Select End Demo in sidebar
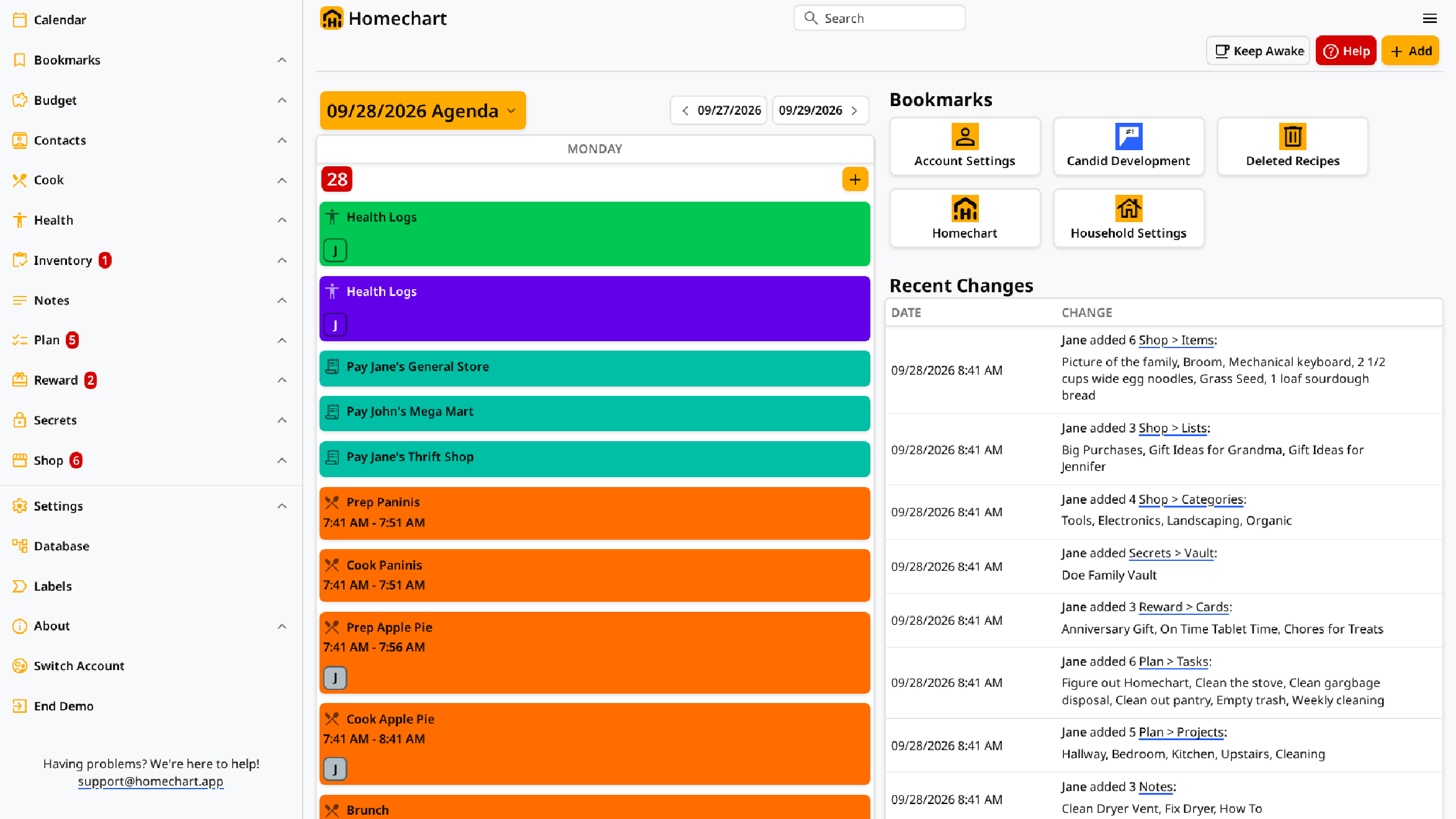The width and height of the screenshot is (1456, 819). pos(63,706)
